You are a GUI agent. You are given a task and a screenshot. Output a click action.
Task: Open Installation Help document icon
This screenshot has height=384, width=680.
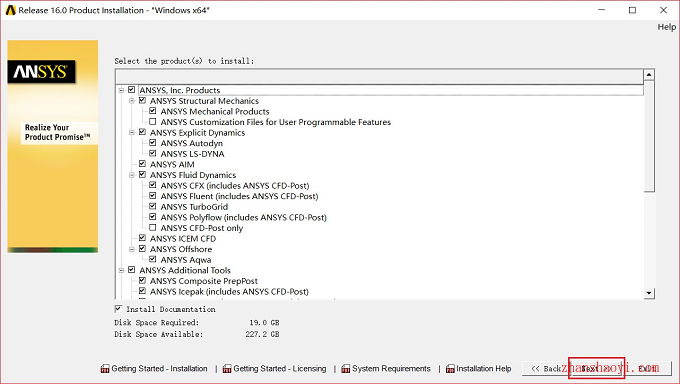click(450, 369)
